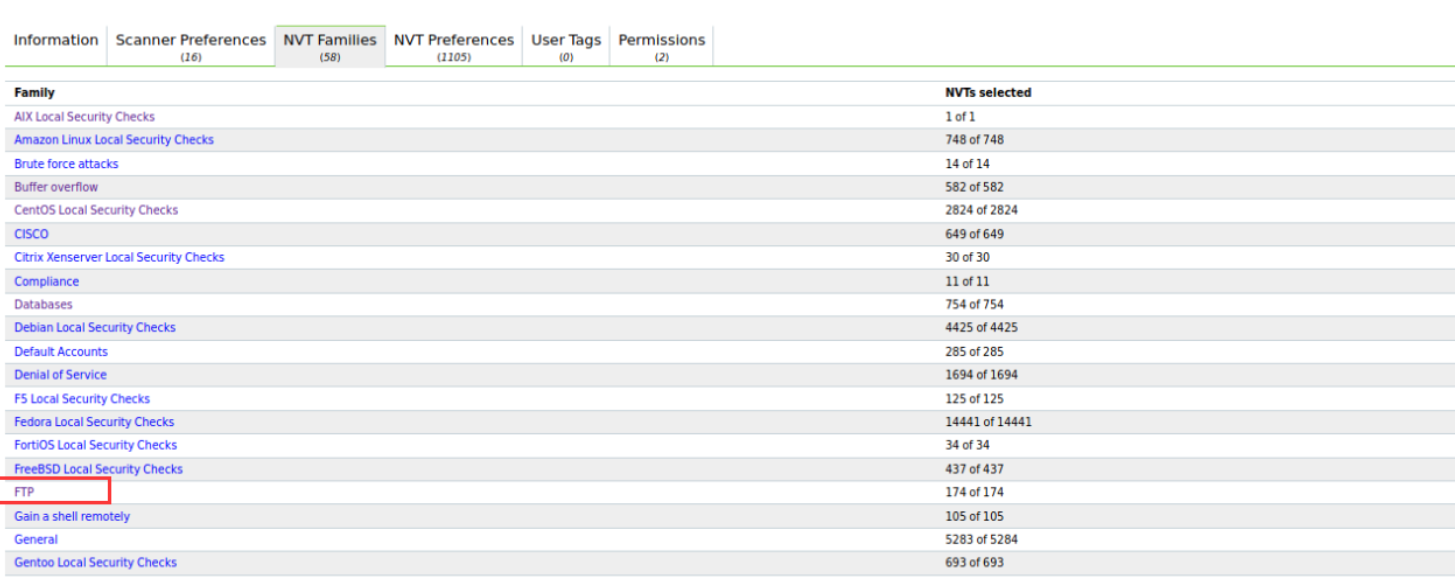
Task: Select Gain a shell remotely link
Action: point(72,517)
